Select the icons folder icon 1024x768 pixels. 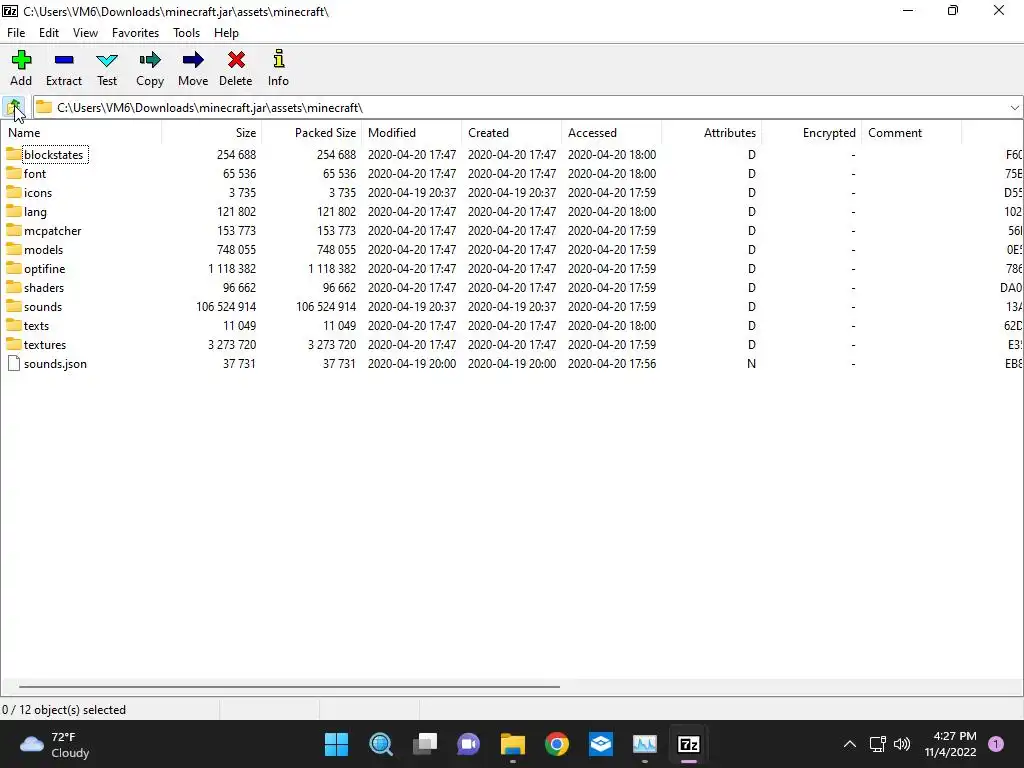14,192
